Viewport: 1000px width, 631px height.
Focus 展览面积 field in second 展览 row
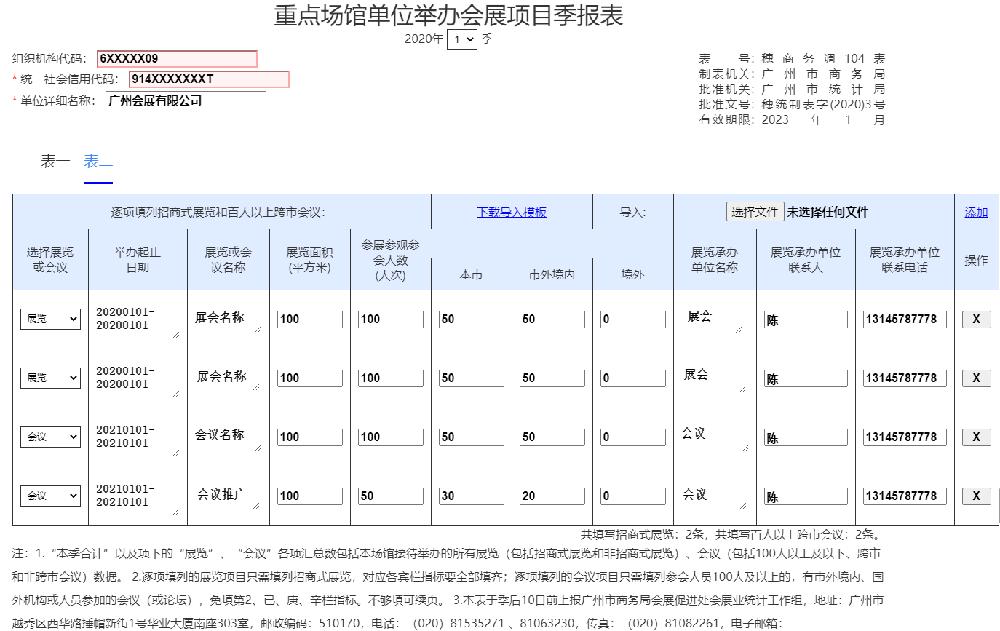pyautogui.click(x=310, y=378)
